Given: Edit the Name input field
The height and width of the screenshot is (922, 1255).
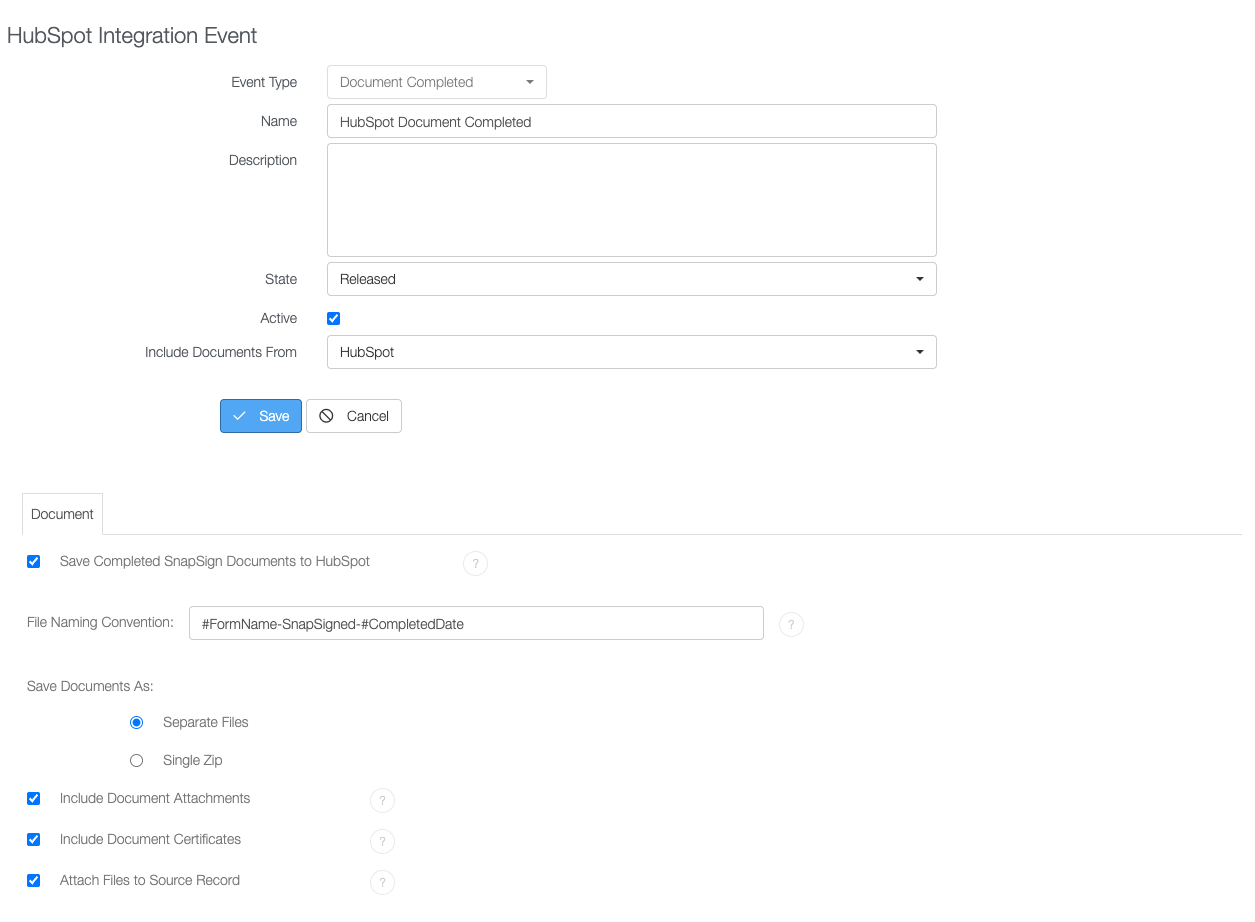Looking at the screenshot, I should click(632, 121).
